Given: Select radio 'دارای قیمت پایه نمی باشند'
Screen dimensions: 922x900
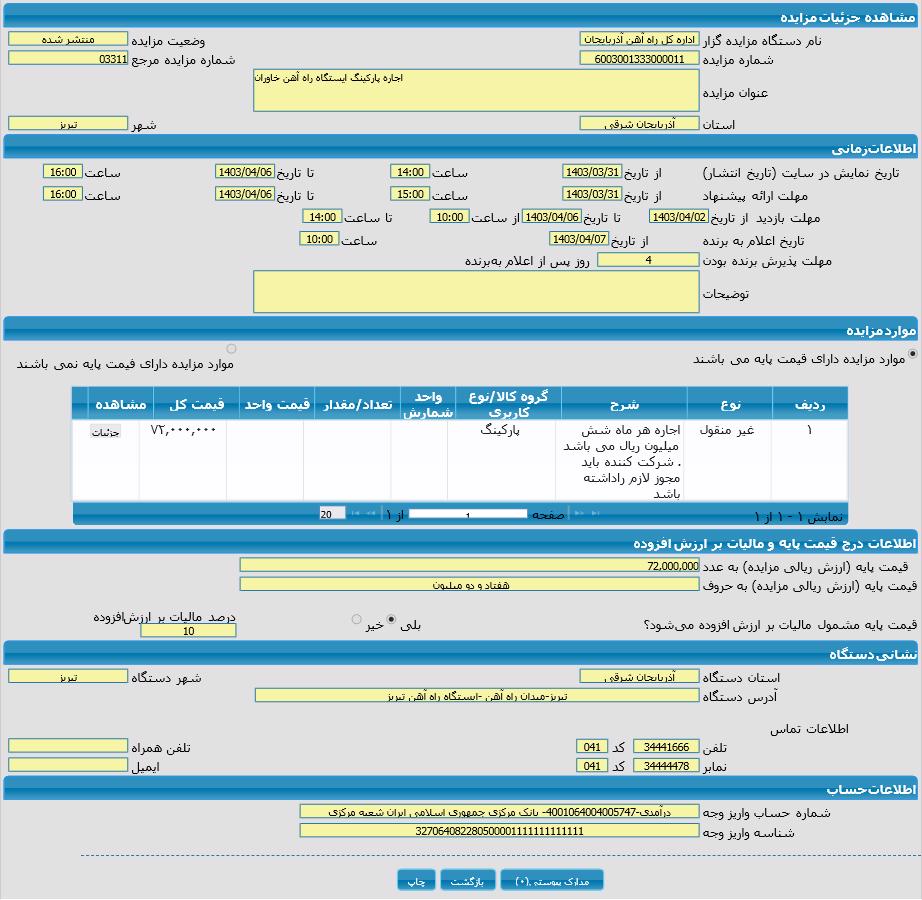Looking at the screenshot, I should (232, 349).
